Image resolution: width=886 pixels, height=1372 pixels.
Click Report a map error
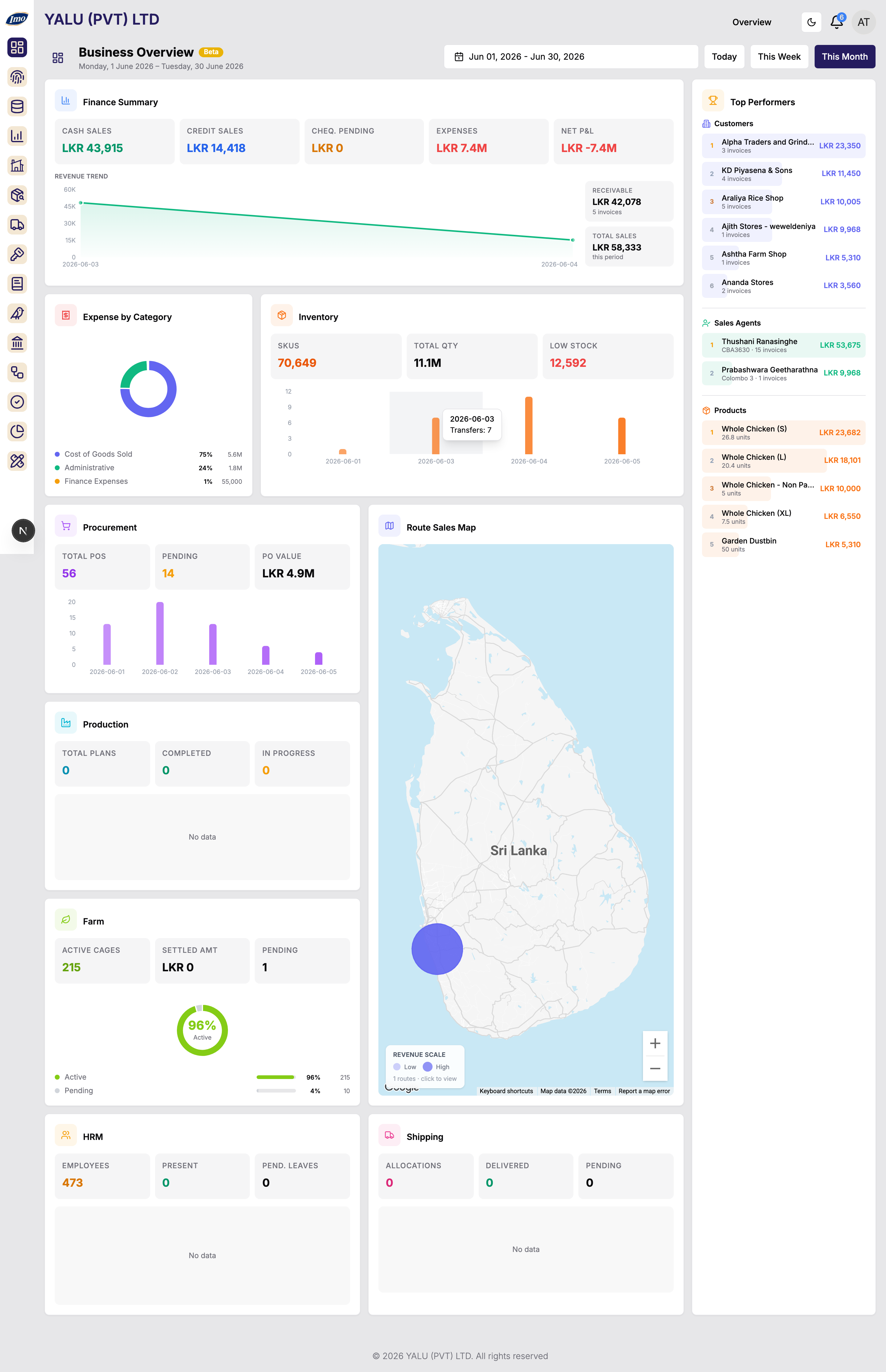[x=644, y=1091]
